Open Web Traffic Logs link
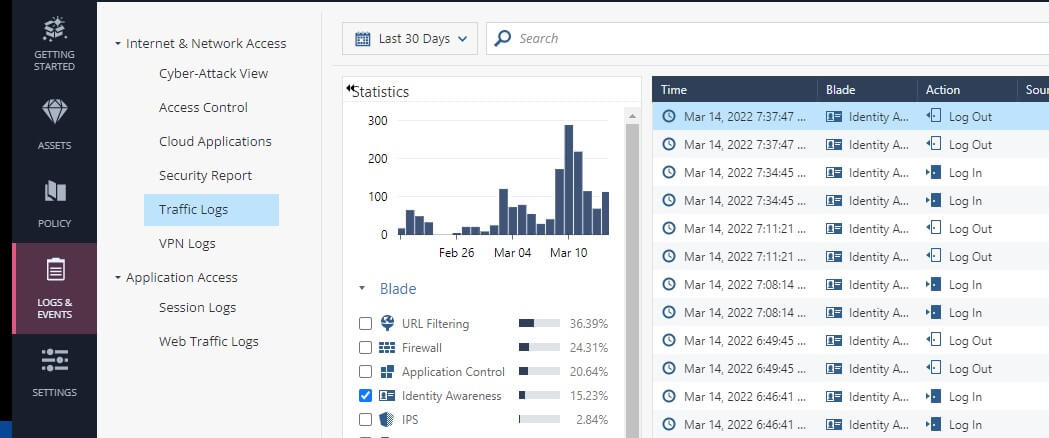 (x=209, y=342)
